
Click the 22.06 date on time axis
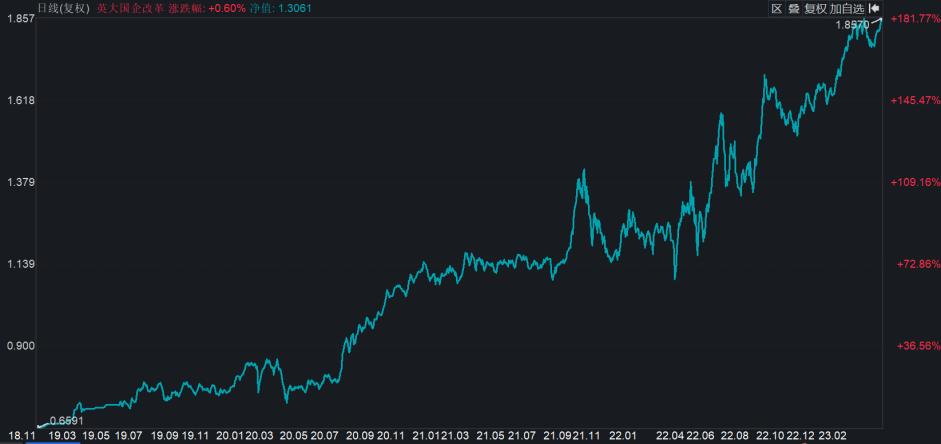700,434
